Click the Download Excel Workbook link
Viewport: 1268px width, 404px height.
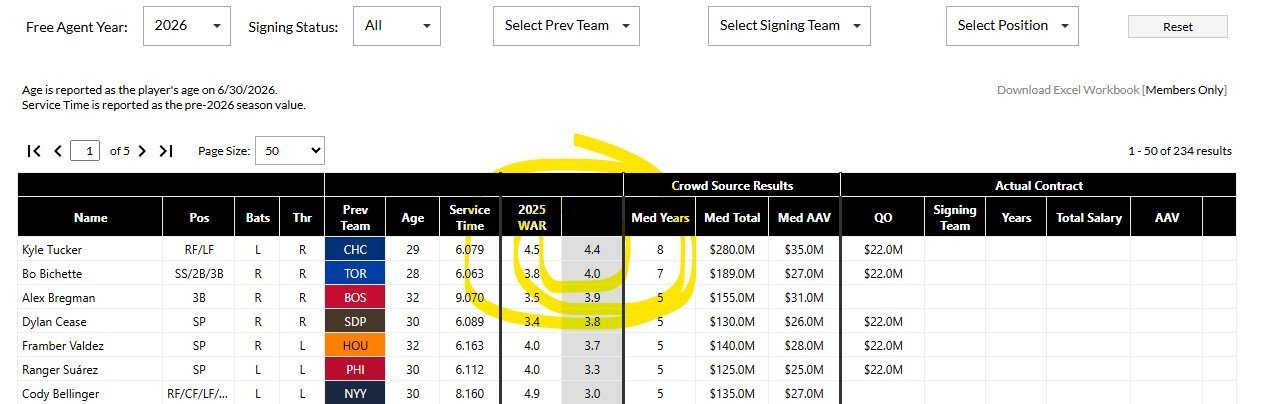tap(1067, 90)
